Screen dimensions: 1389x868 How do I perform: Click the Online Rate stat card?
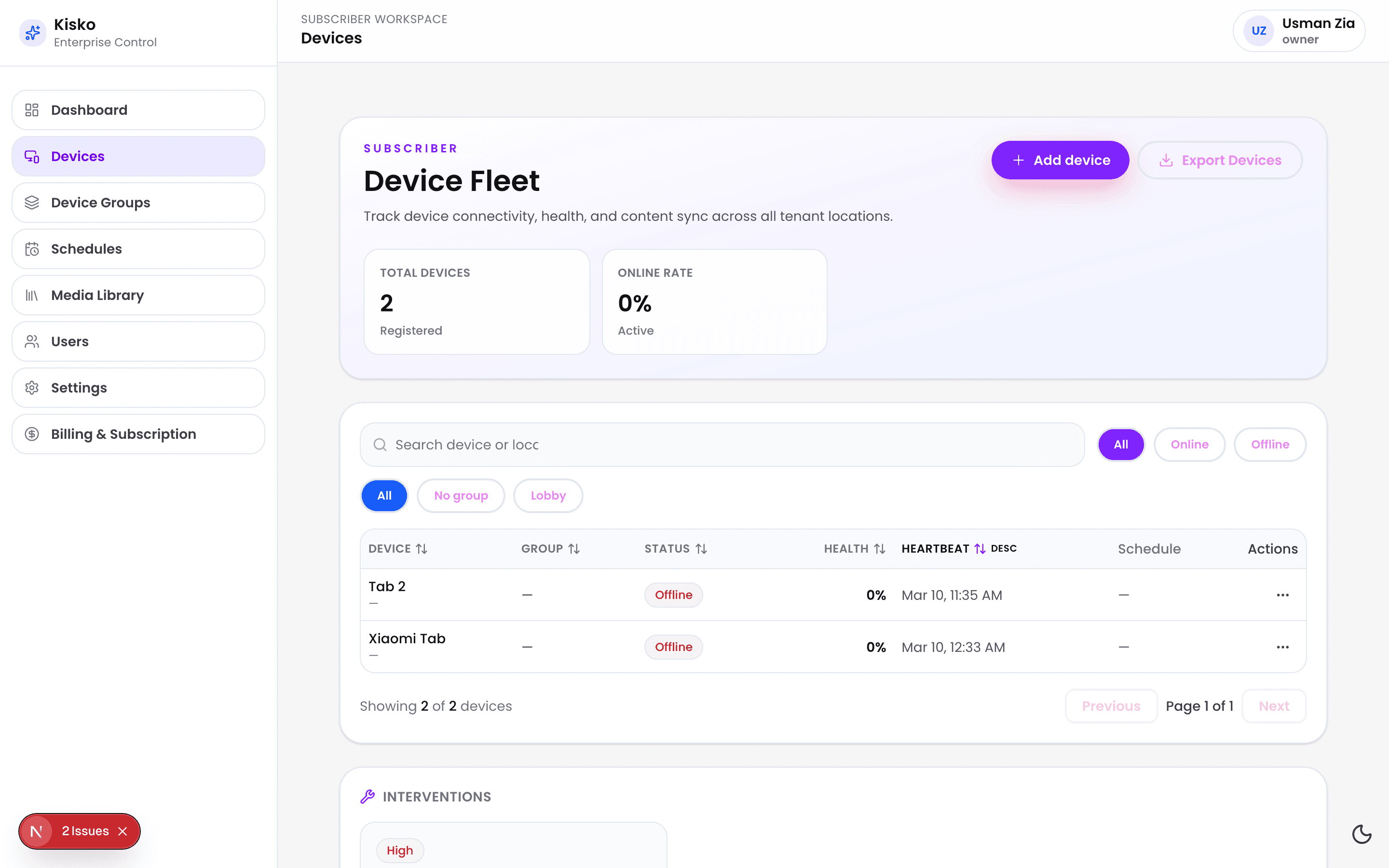coord(714,301)
